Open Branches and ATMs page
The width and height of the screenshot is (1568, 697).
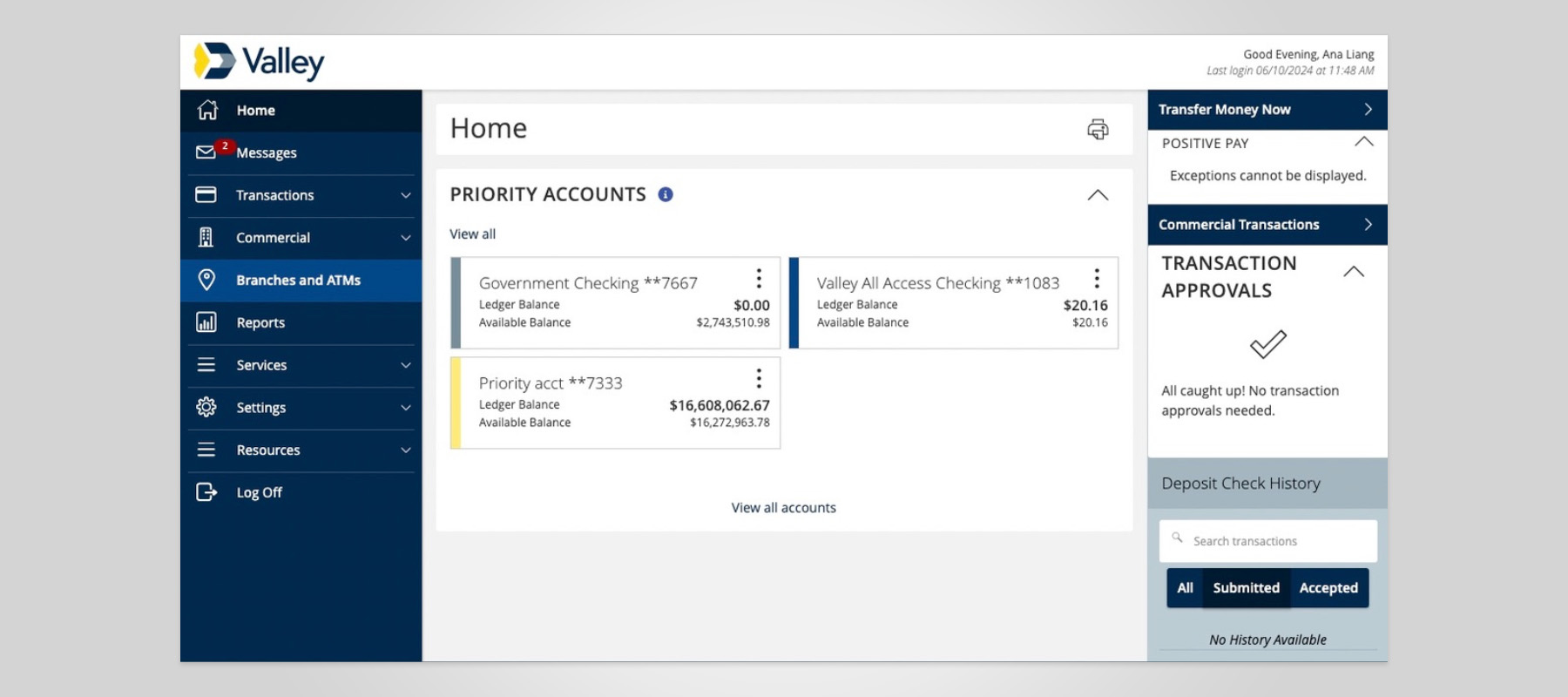point(301,281)
